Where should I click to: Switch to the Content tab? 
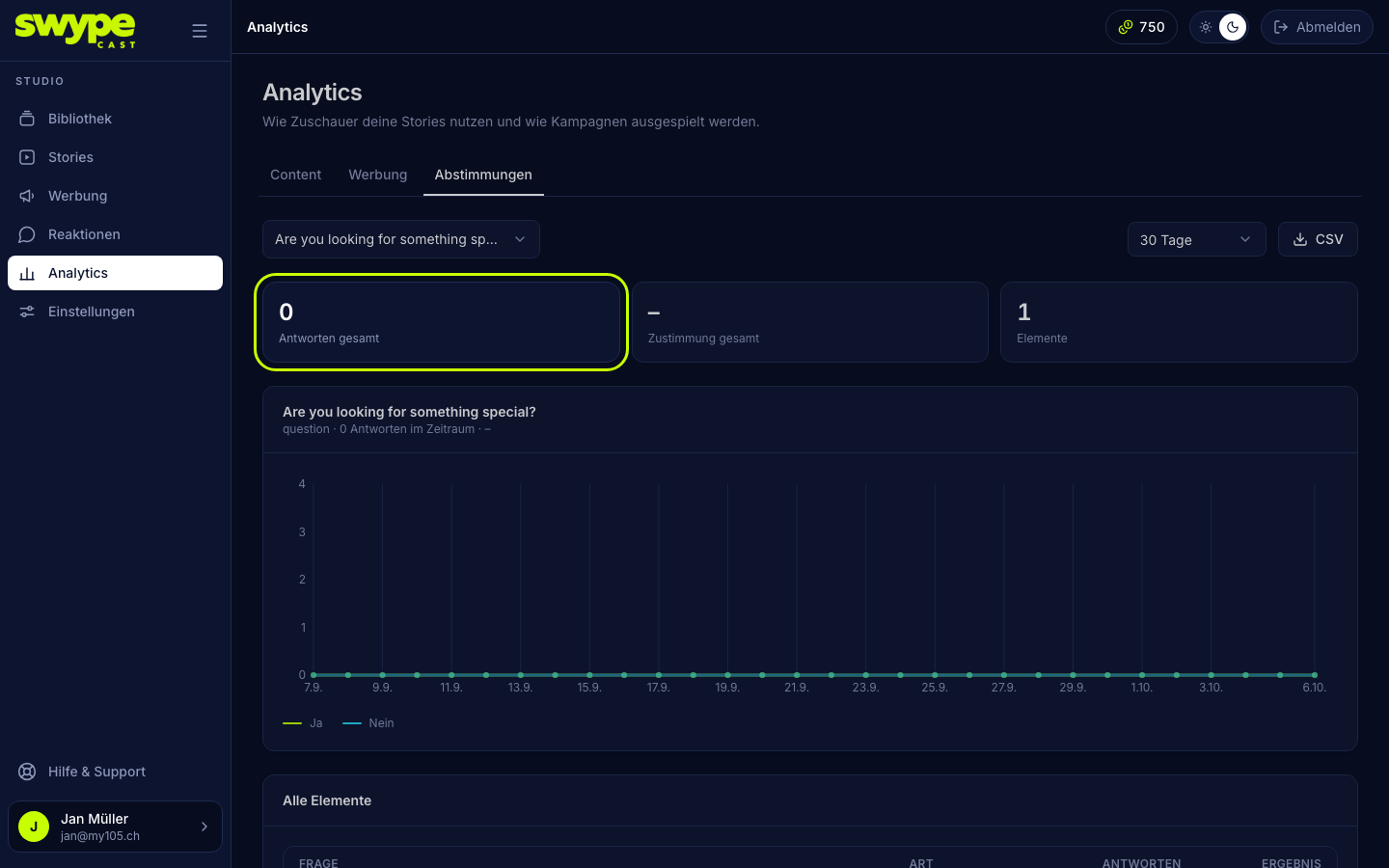[x=295, y=175]
